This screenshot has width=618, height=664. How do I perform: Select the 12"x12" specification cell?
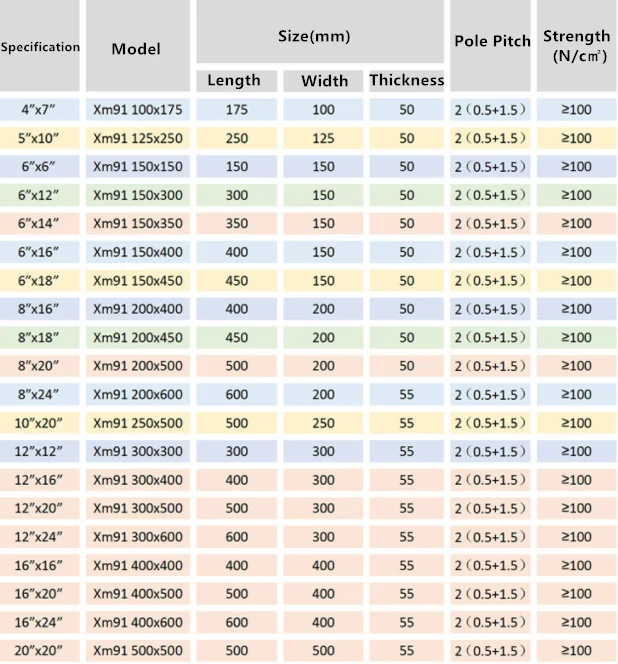(40, 451)
